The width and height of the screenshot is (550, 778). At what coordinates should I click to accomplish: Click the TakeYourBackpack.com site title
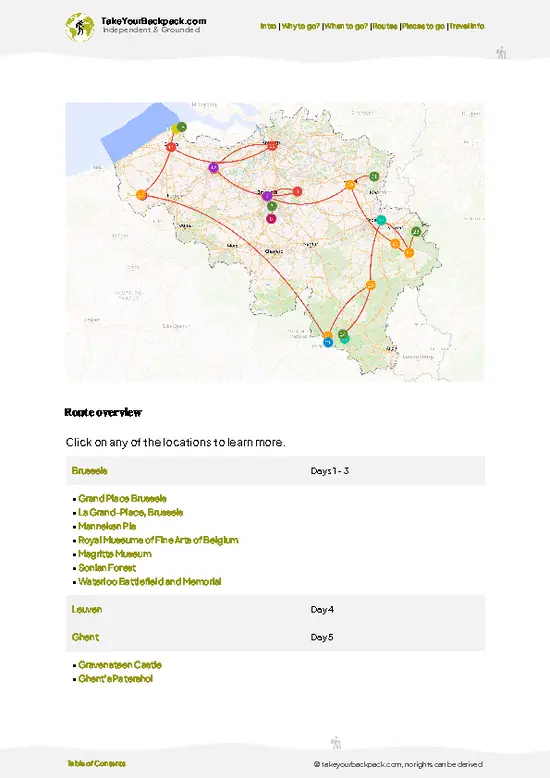[x=153, y=21]
